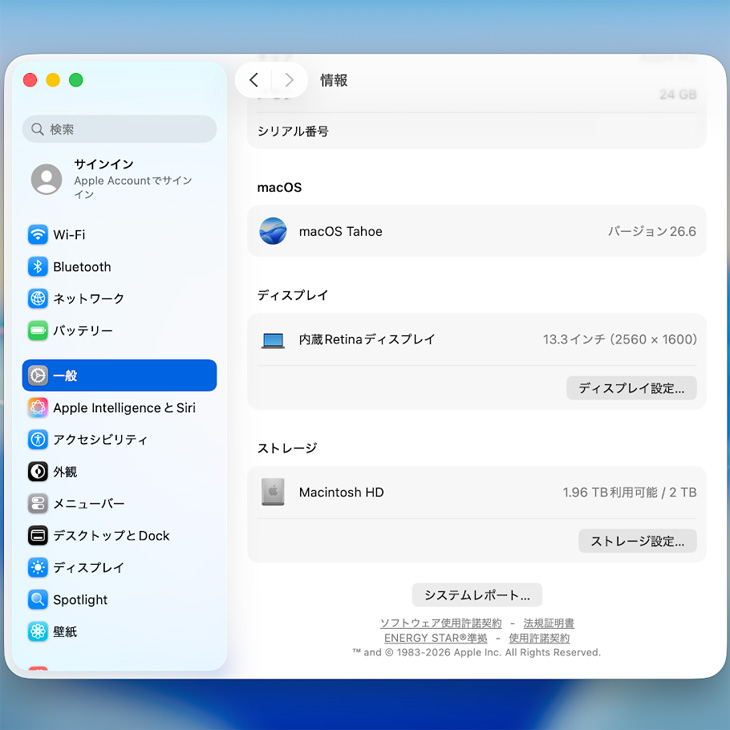Click the 検索 search field

(x=119, y=129)
